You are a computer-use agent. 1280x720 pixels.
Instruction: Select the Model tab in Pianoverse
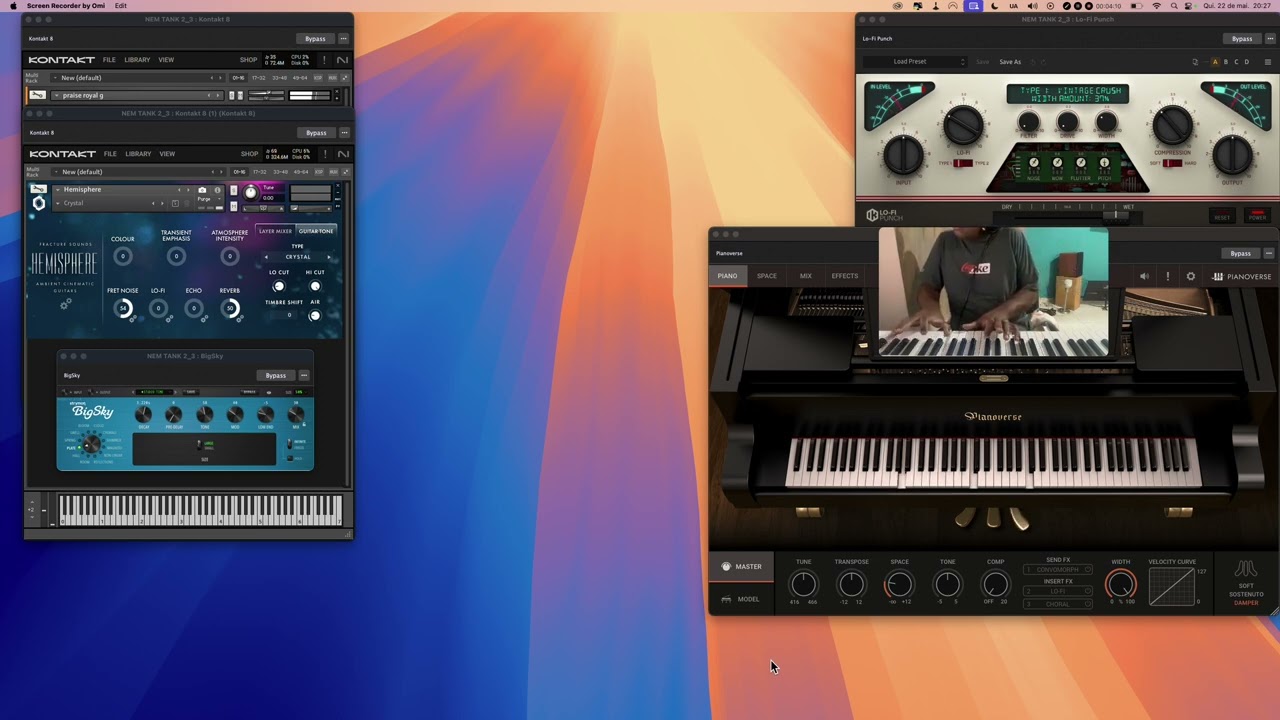(741, 599)
